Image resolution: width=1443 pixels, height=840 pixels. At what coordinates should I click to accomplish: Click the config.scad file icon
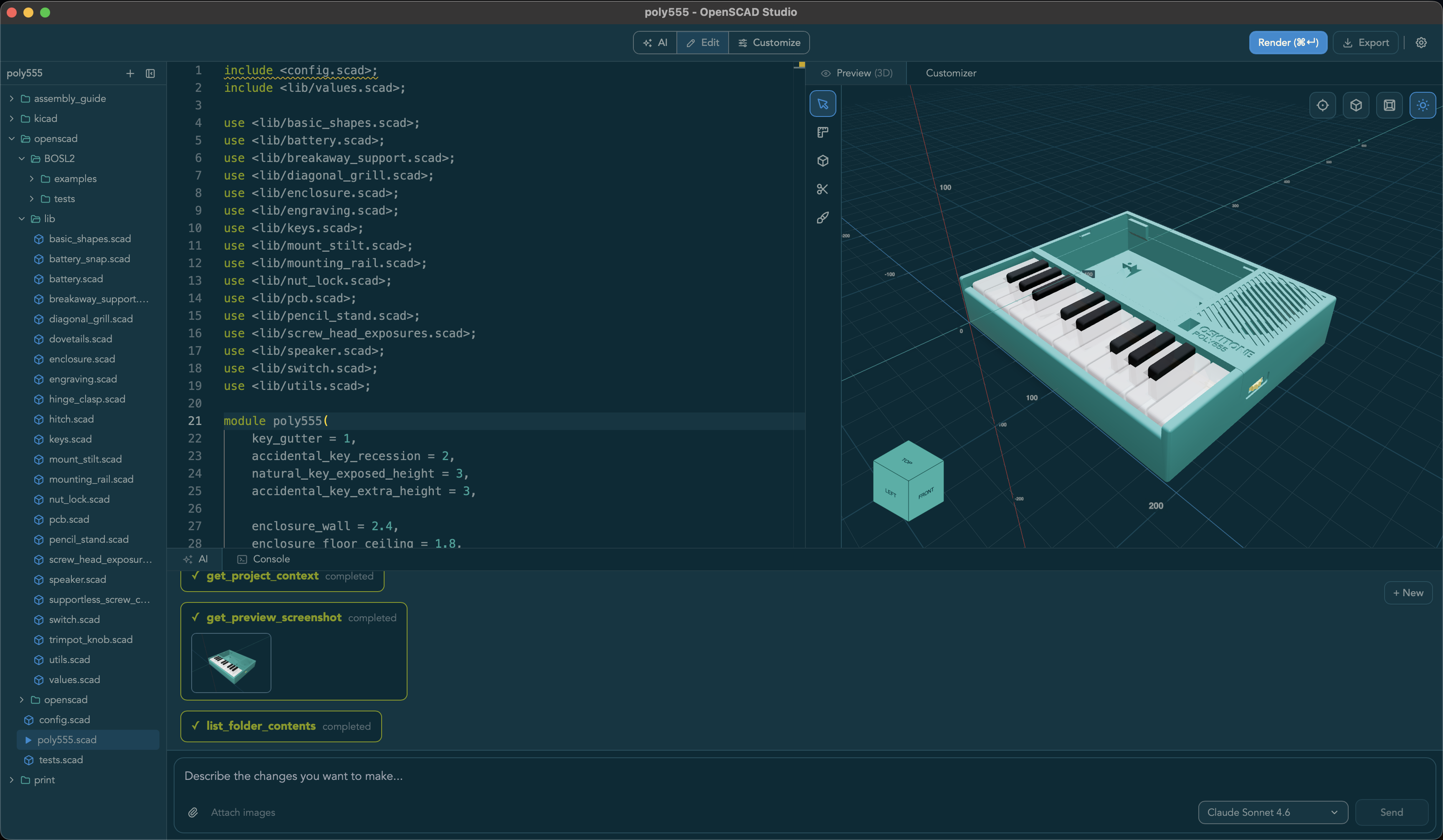coord(29,720)
